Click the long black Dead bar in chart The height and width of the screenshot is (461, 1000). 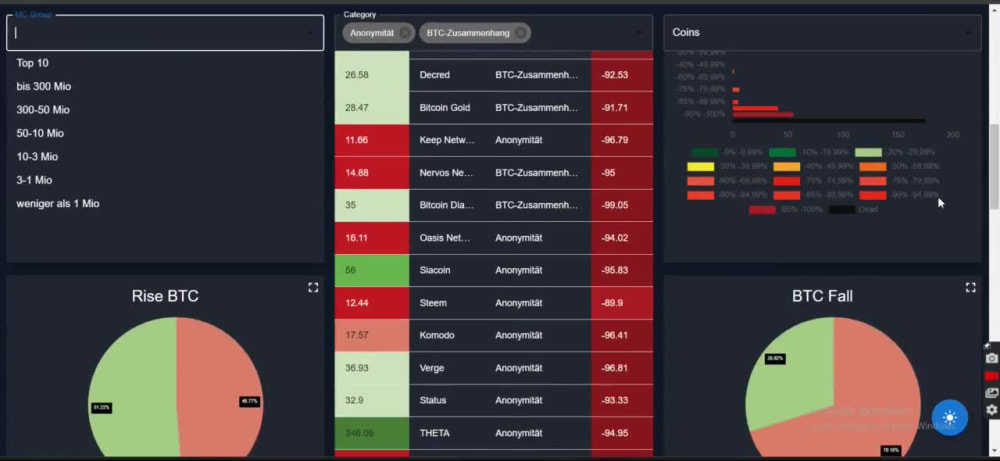(828, 121)
